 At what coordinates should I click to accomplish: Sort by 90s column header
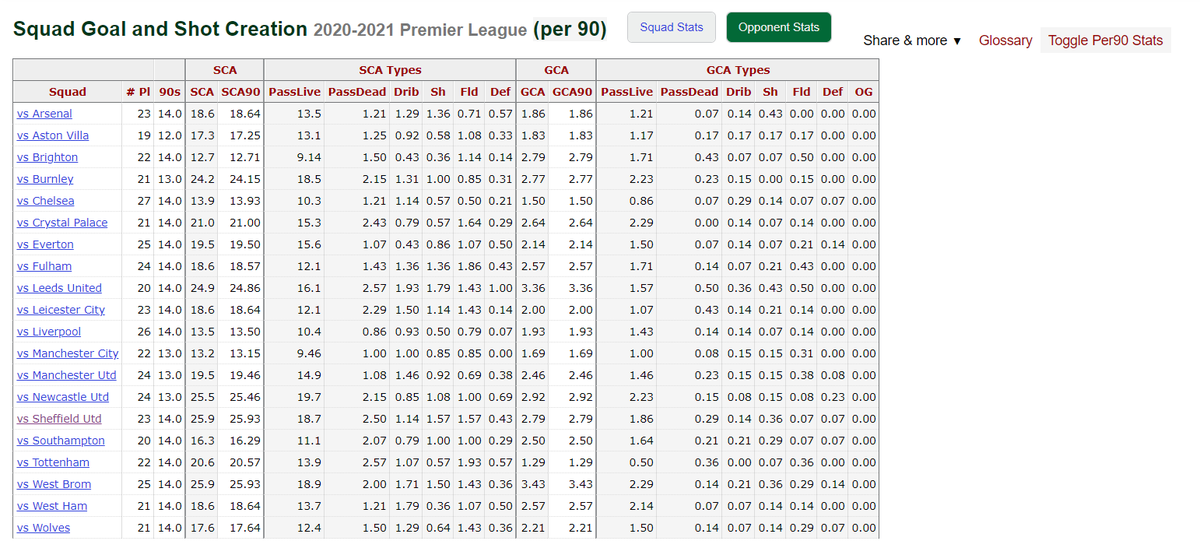coord(170,92)
